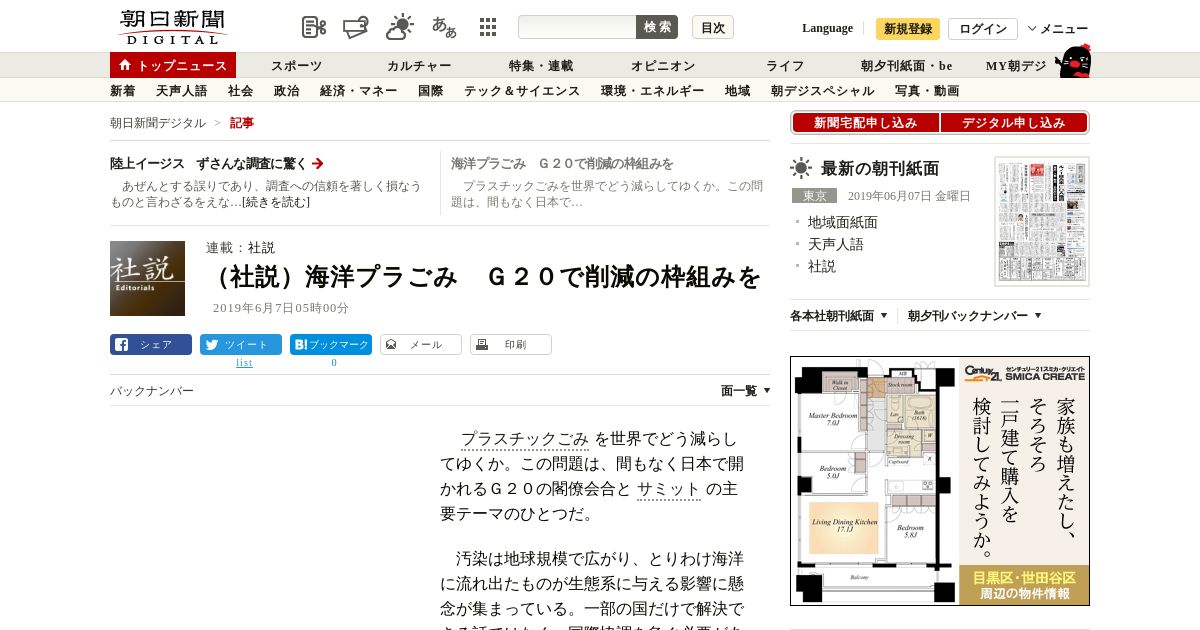The image size is (1200, 630).
Task: Open テック＆サイエンス submenu item
Action: 522,91
